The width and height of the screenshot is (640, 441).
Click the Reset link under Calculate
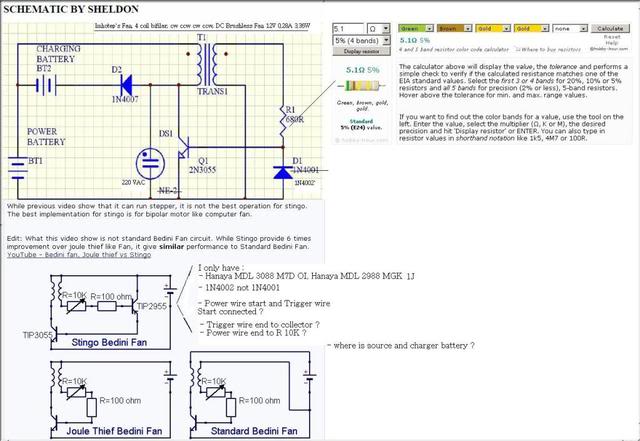612,37
